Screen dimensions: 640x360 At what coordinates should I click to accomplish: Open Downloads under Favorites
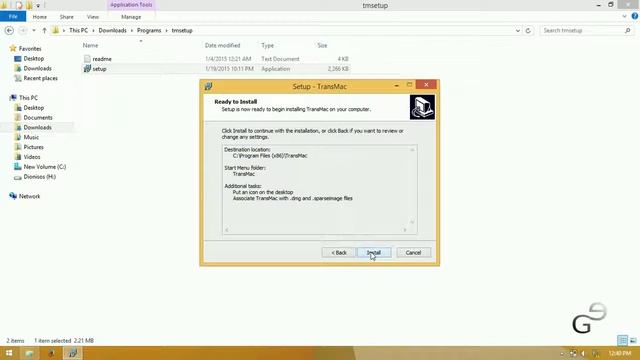click(x=38, y=69)
